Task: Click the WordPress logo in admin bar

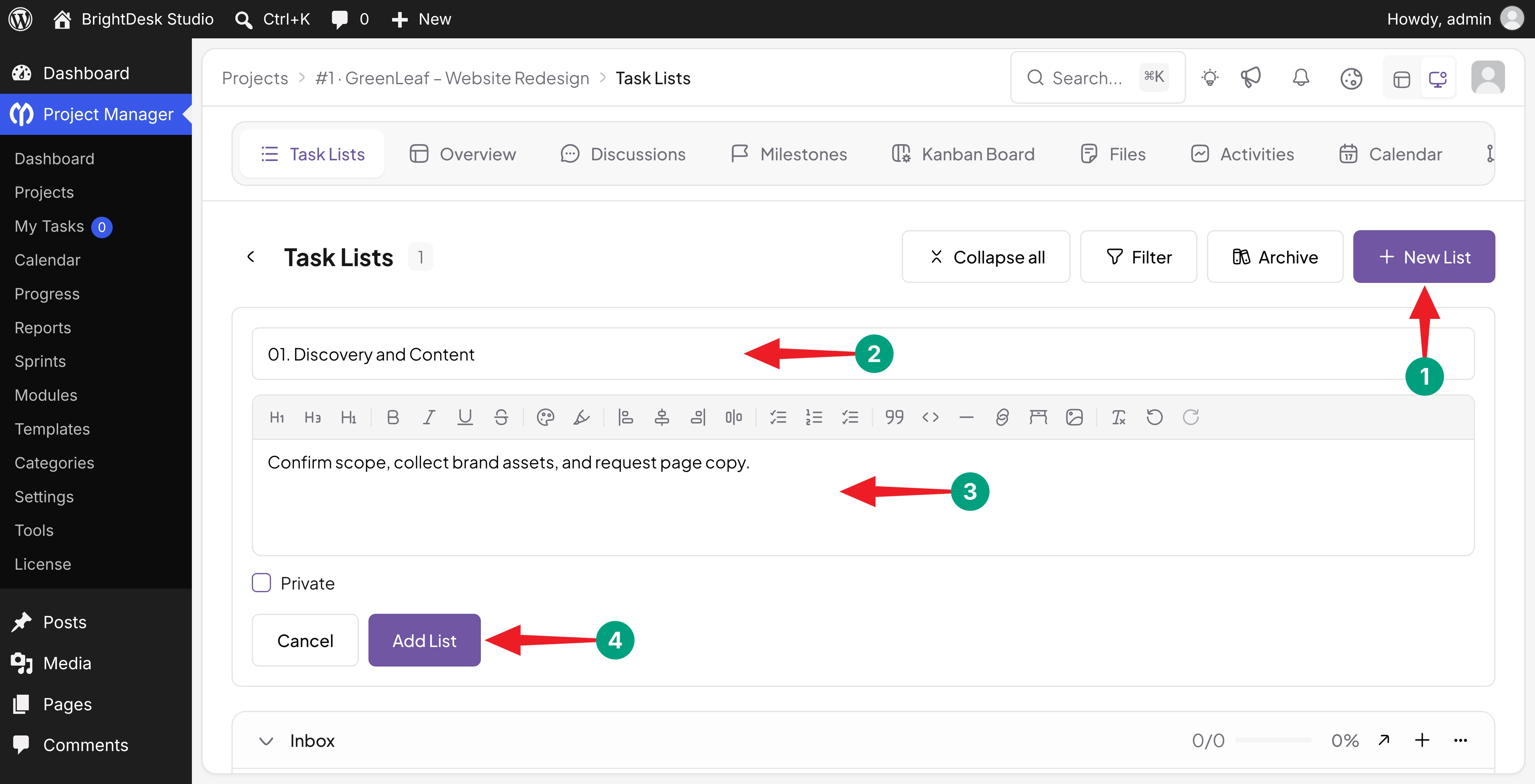Action: point(20,19)
